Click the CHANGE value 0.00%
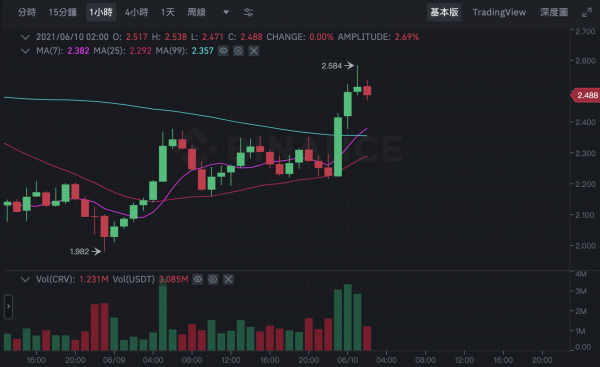The width and height of the screenshot is (600, 367). point(321,37)
